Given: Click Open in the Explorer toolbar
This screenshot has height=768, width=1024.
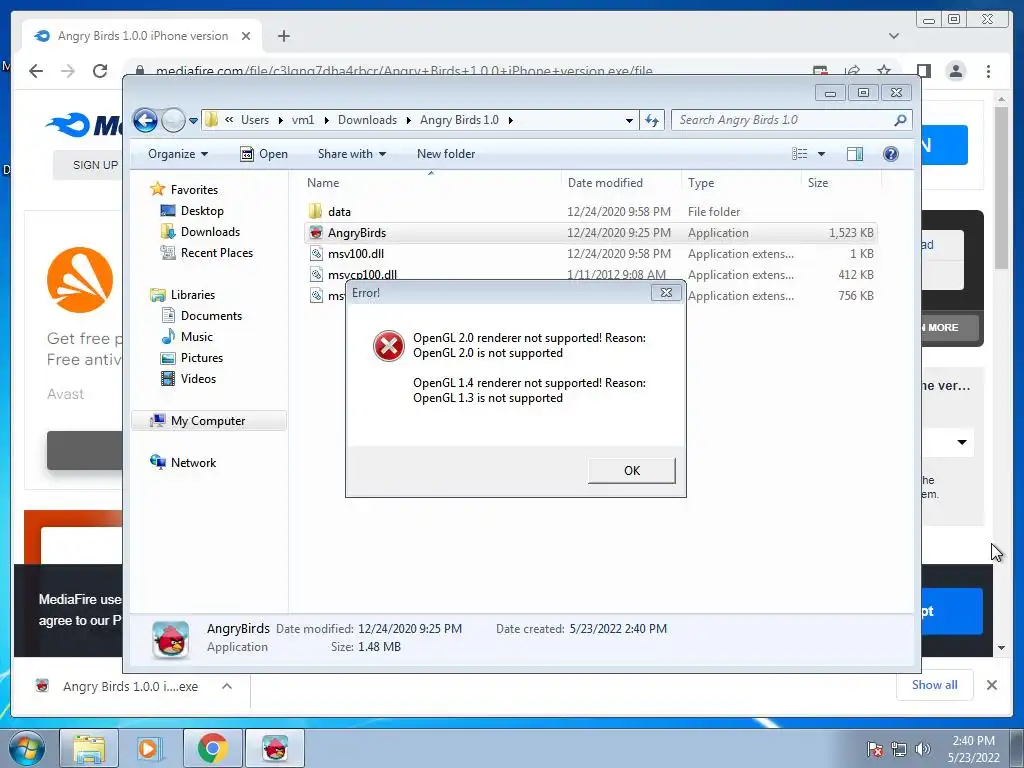Looking at the screenshot, I should coord(264,154).
